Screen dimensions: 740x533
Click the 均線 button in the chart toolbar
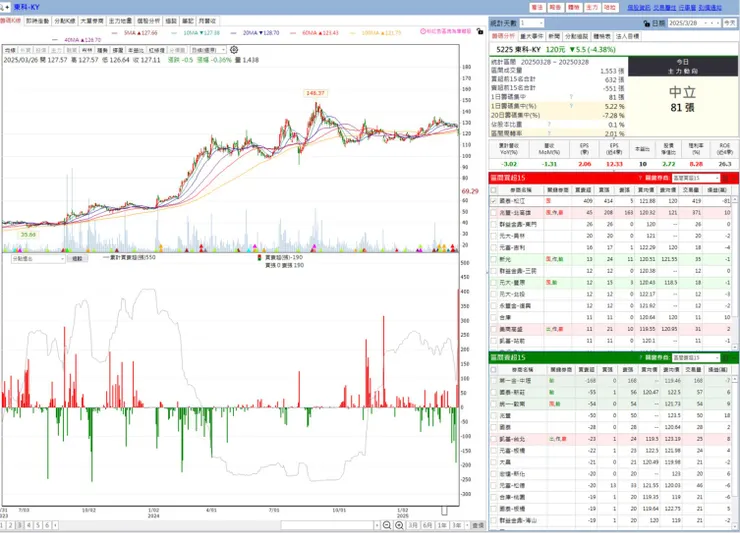10,50
